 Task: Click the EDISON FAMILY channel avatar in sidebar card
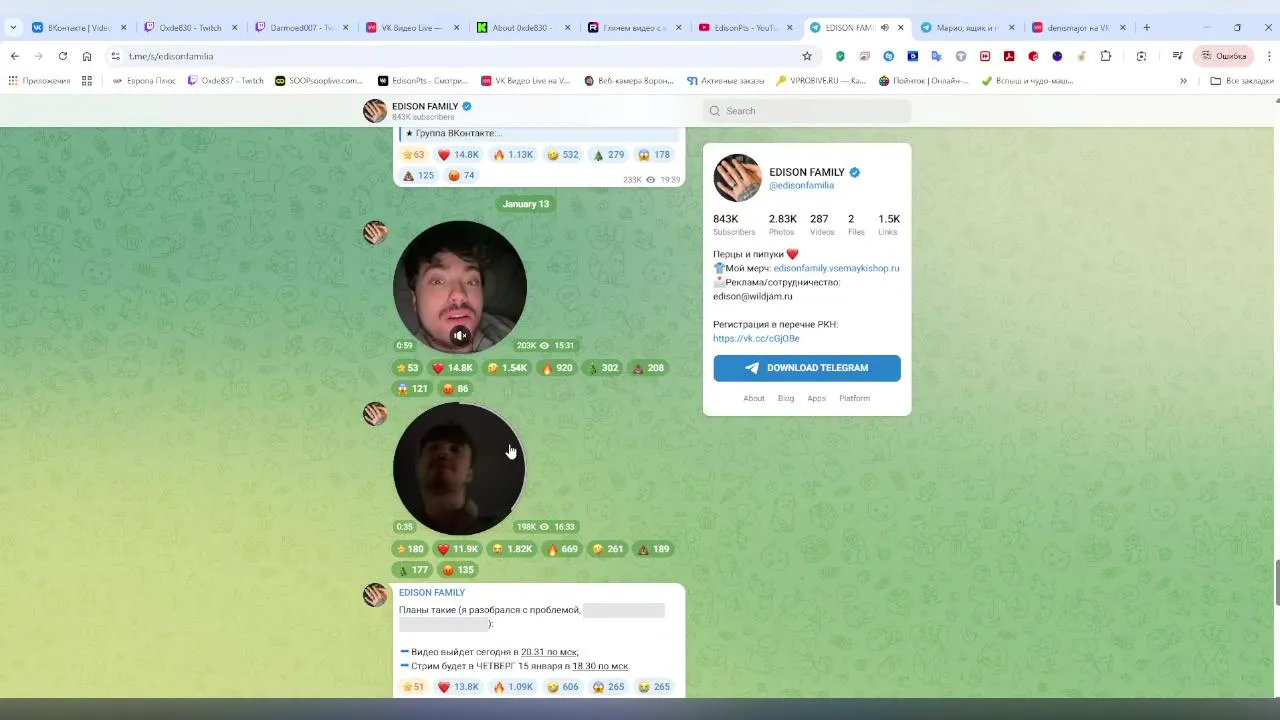point(737,178)
